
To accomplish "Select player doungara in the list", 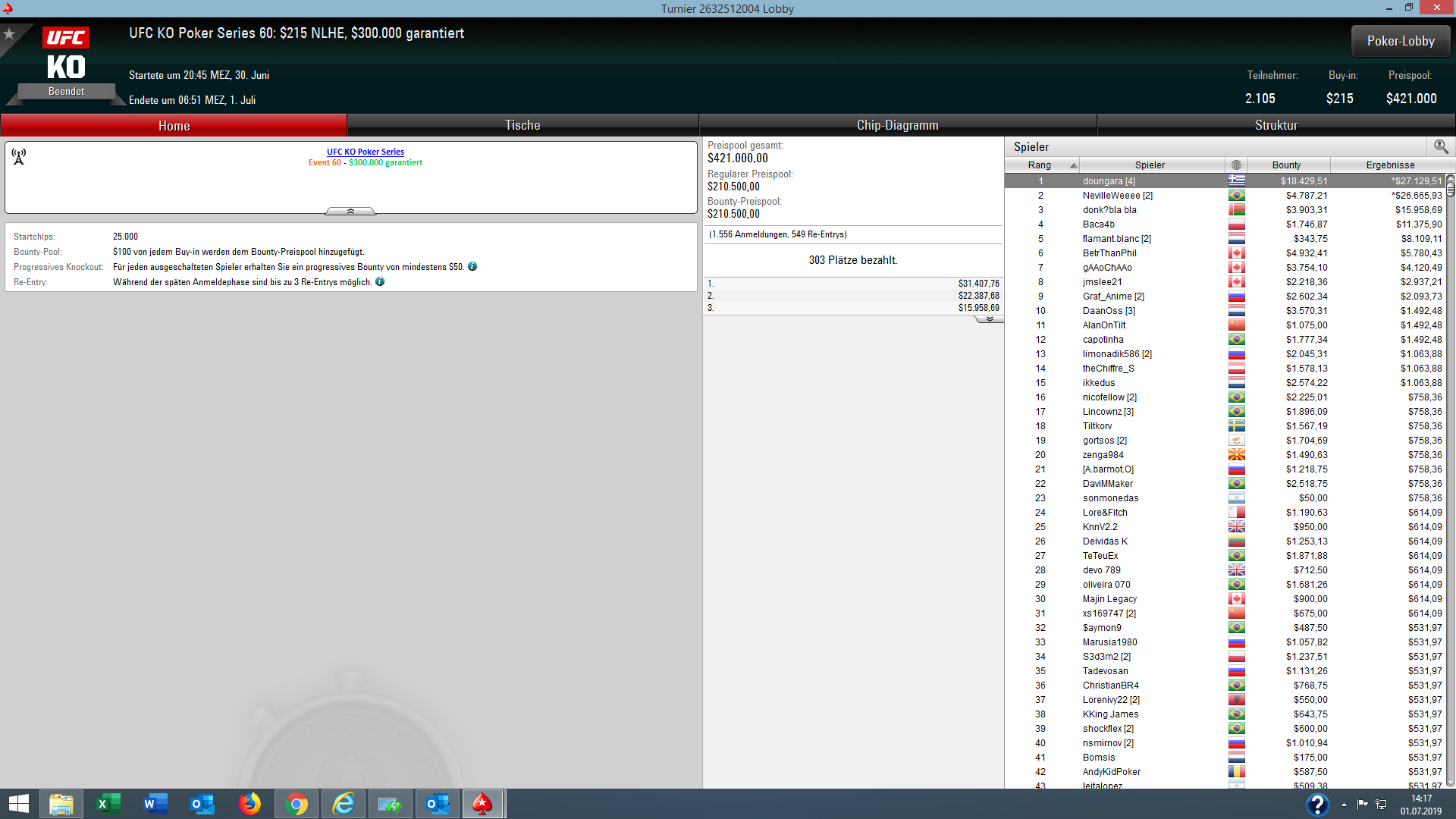I will click(x=1108, y=180).
